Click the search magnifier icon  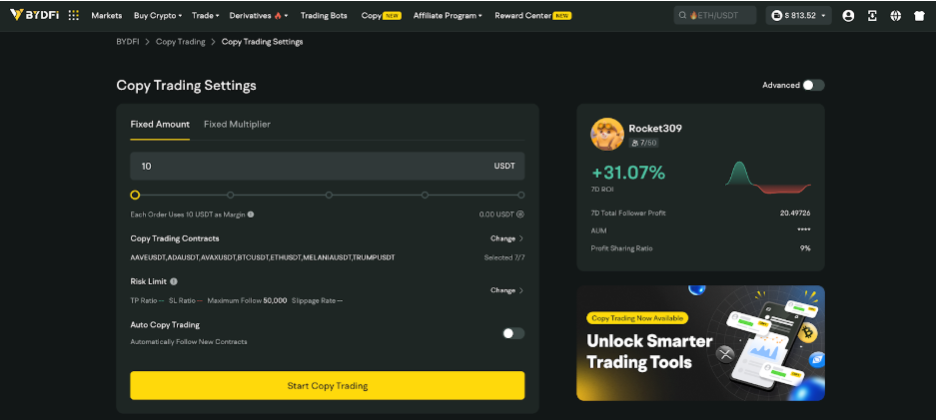tap(682, 16)
